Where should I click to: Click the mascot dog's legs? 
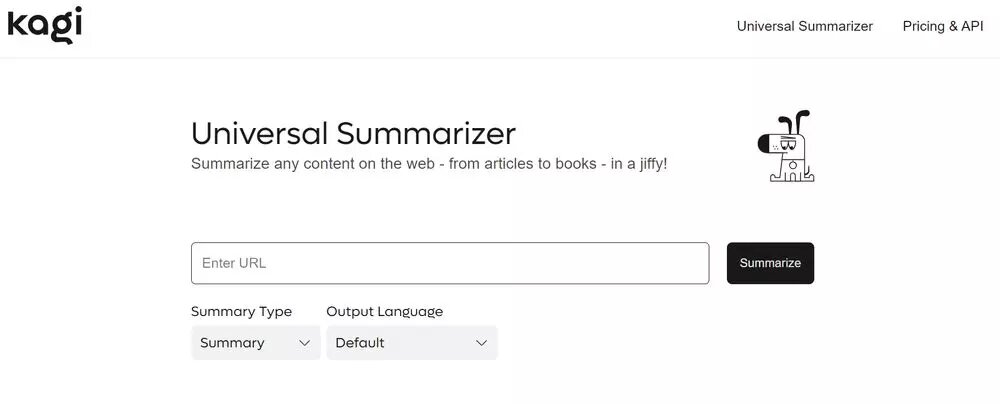pos(792,174)
